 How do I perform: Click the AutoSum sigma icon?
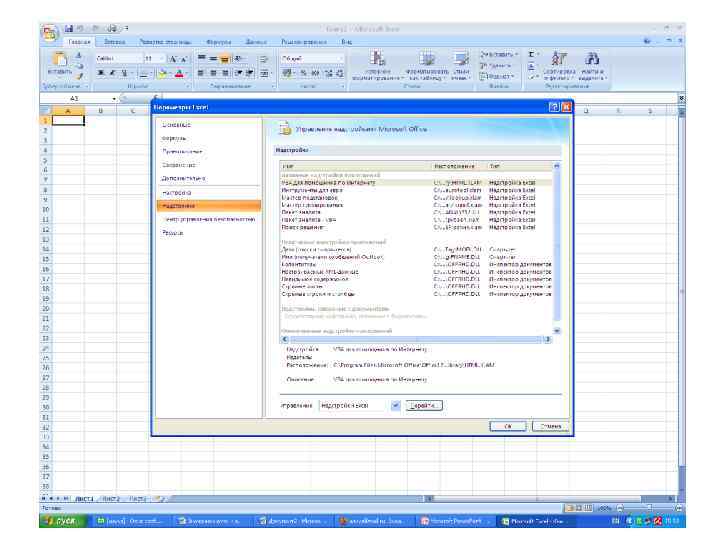coord(532,54)
